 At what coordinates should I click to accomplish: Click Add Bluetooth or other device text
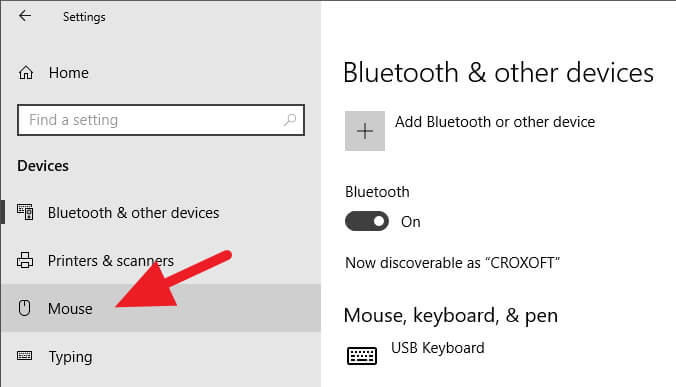[x=495, y=122]
